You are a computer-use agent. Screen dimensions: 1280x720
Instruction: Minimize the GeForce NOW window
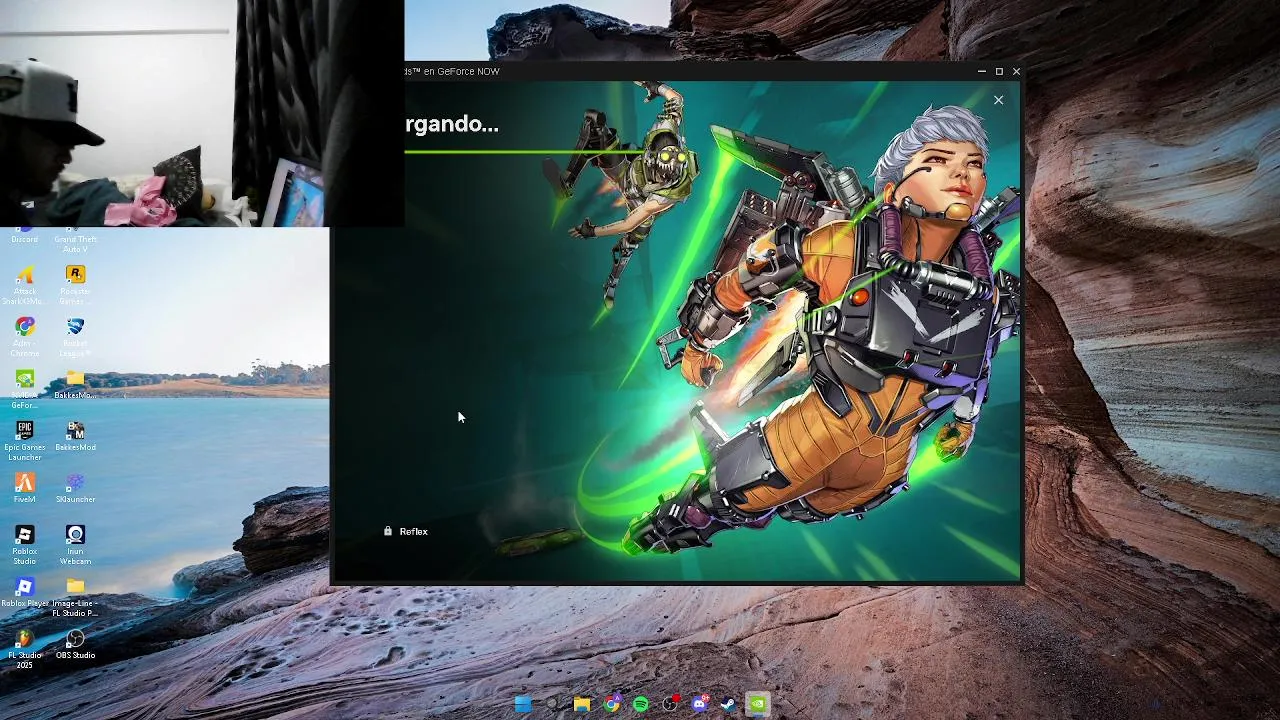coord(982,71)
